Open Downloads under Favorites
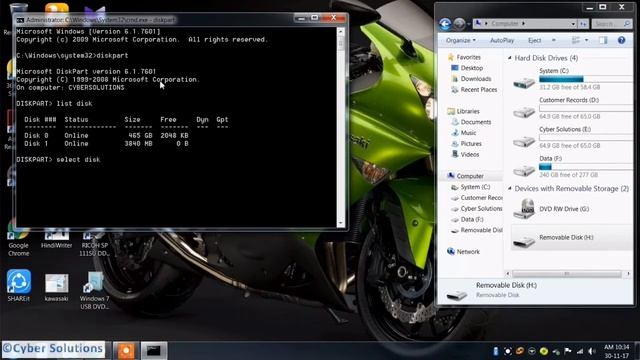 coord(471,79)
